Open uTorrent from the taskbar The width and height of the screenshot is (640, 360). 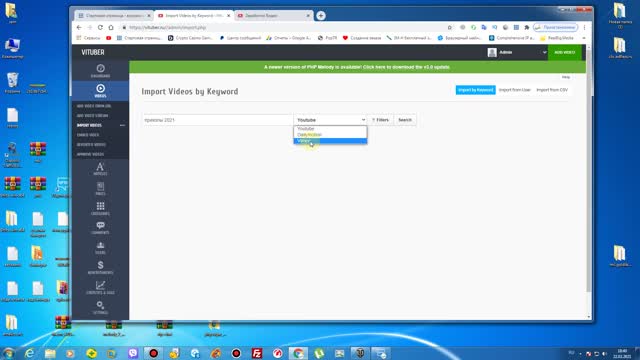319,353
